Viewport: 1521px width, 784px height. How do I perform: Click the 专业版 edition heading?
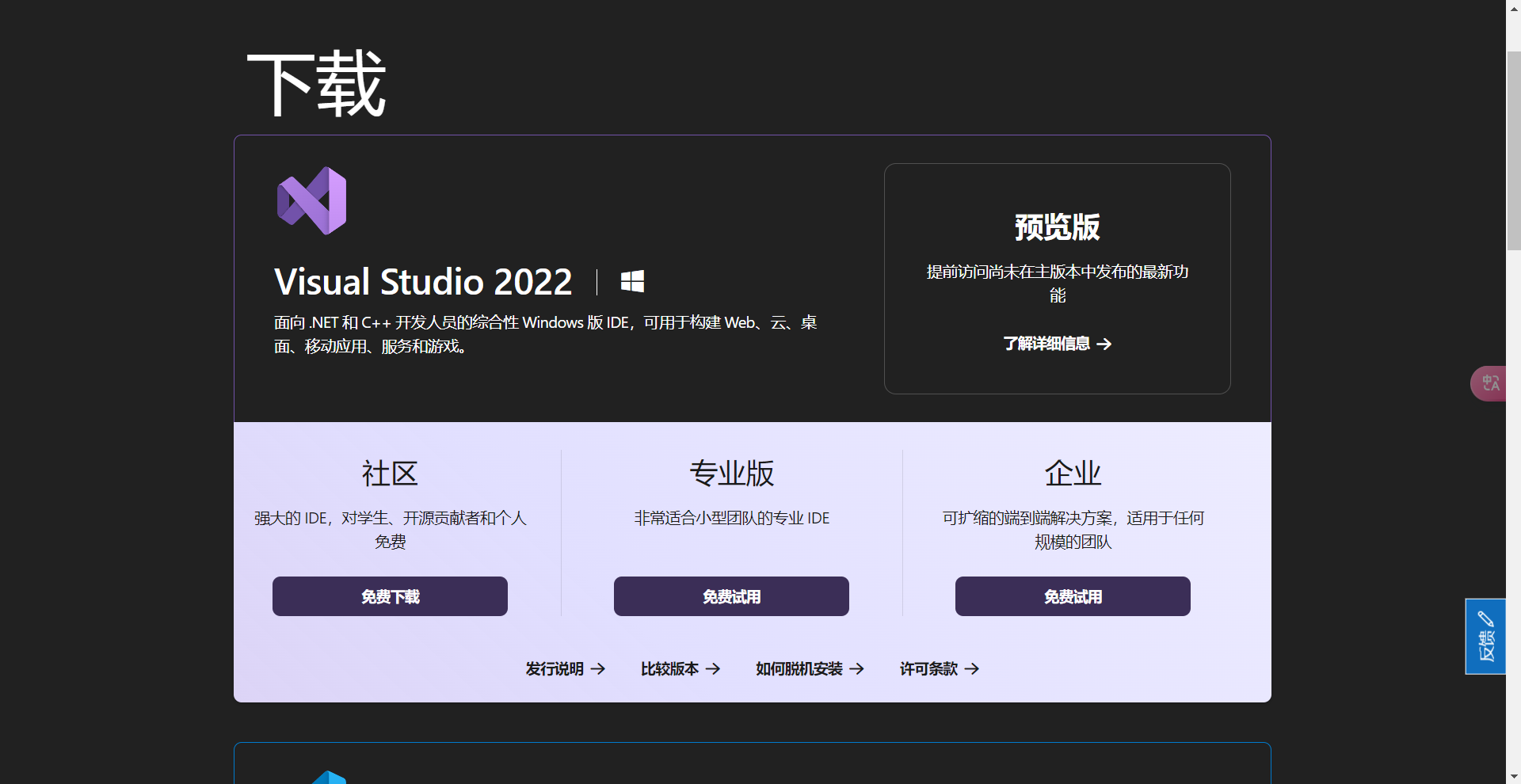coord(731,474)
